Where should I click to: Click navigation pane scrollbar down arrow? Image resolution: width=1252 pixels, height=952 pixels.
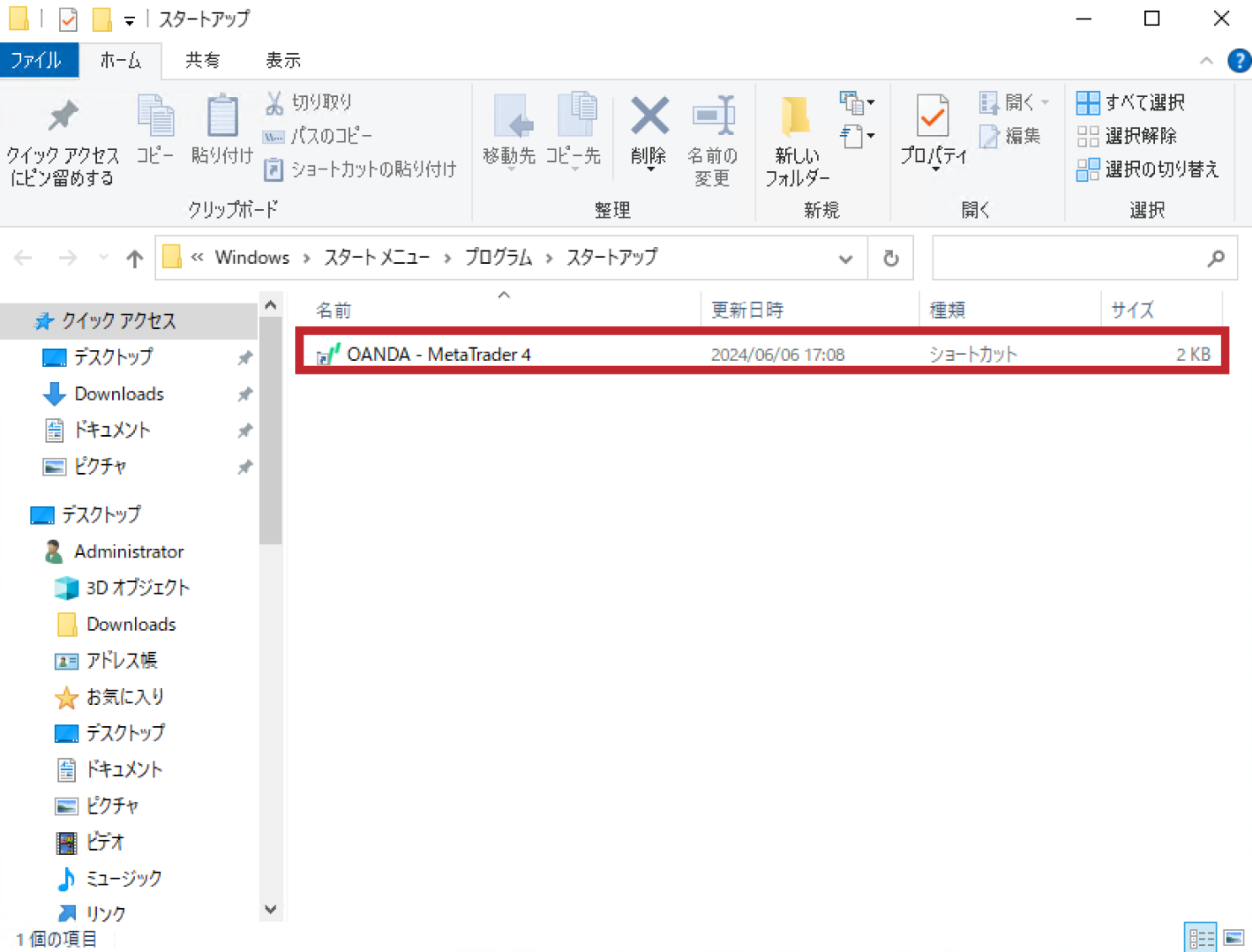[x=271, y=909]
